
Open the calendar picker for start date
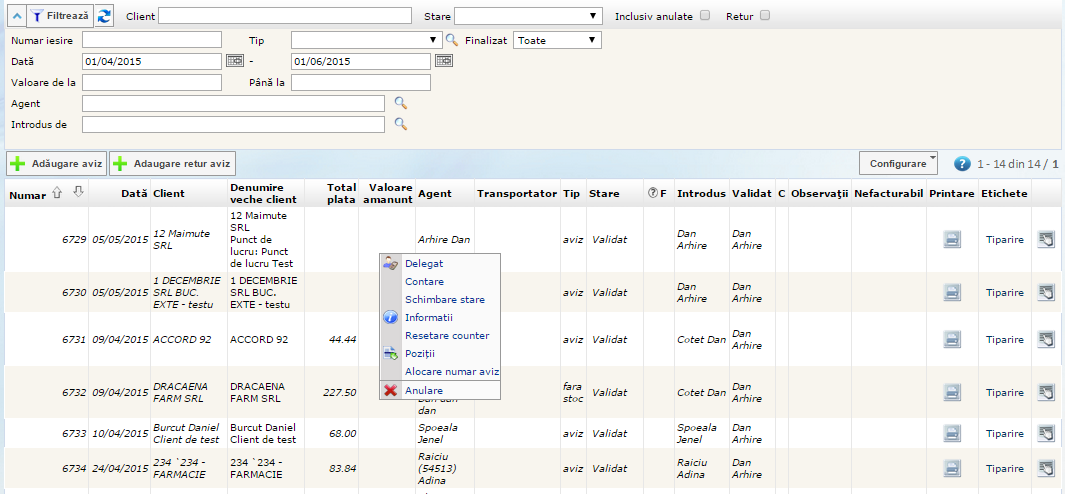pos(235,61)
